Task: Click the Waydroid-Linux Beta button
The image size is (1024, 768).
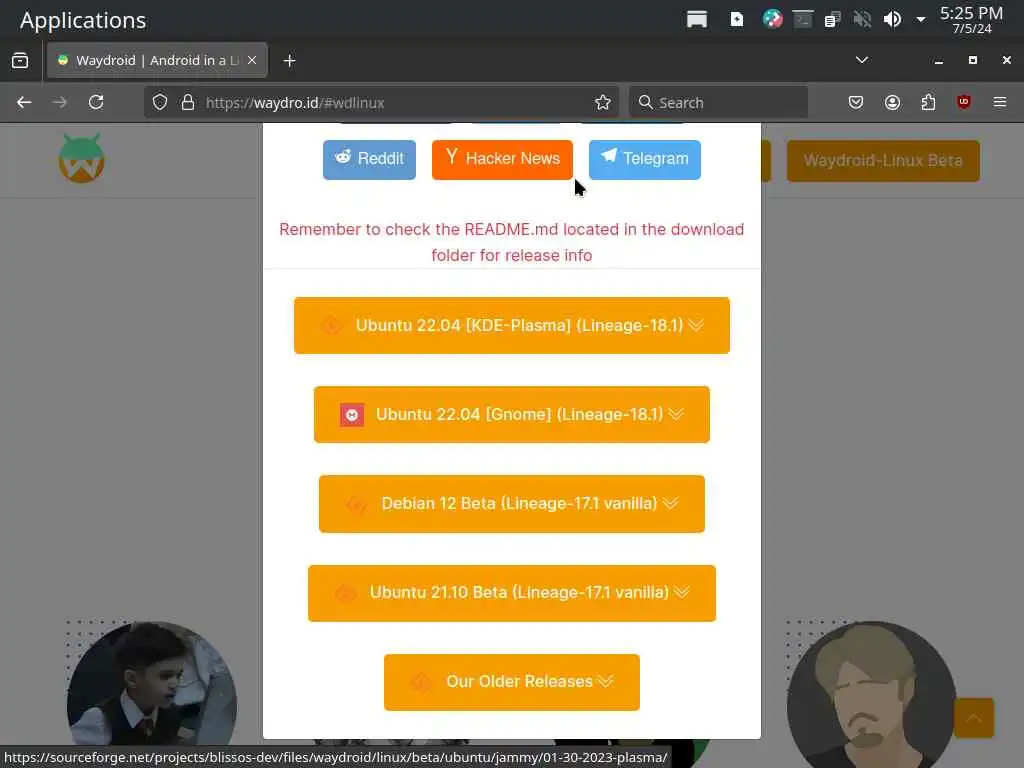Action: point(883,161)
